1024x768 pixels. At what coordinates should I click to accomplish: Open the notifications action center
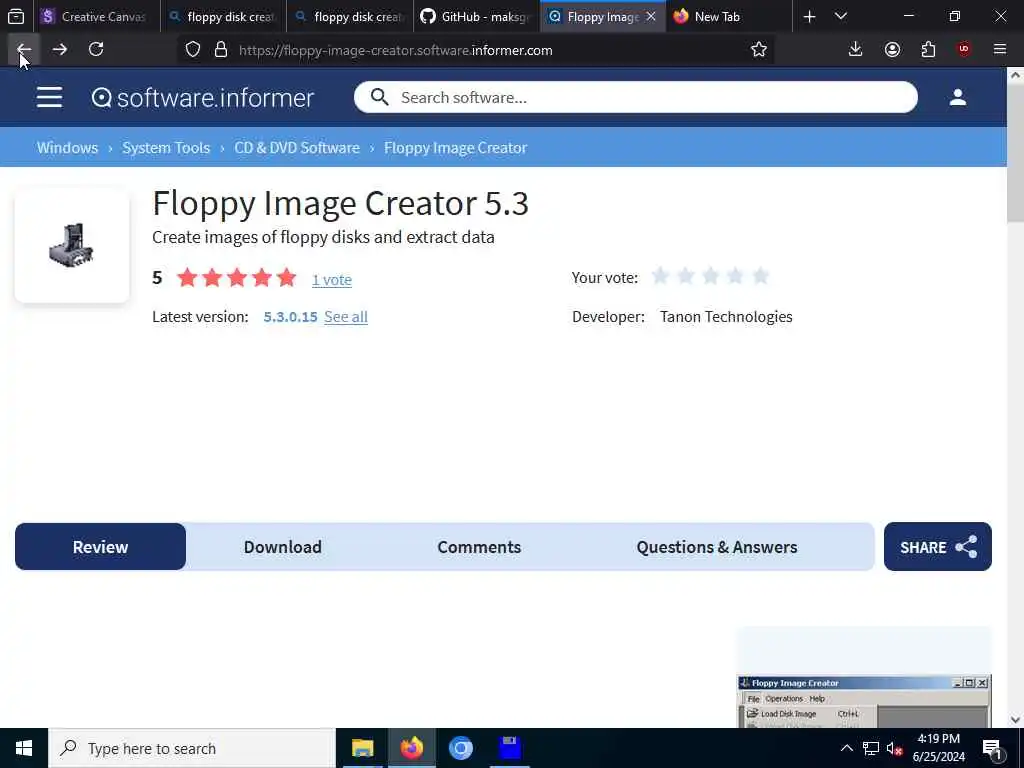pyautogui.click(x=992, y=748)
